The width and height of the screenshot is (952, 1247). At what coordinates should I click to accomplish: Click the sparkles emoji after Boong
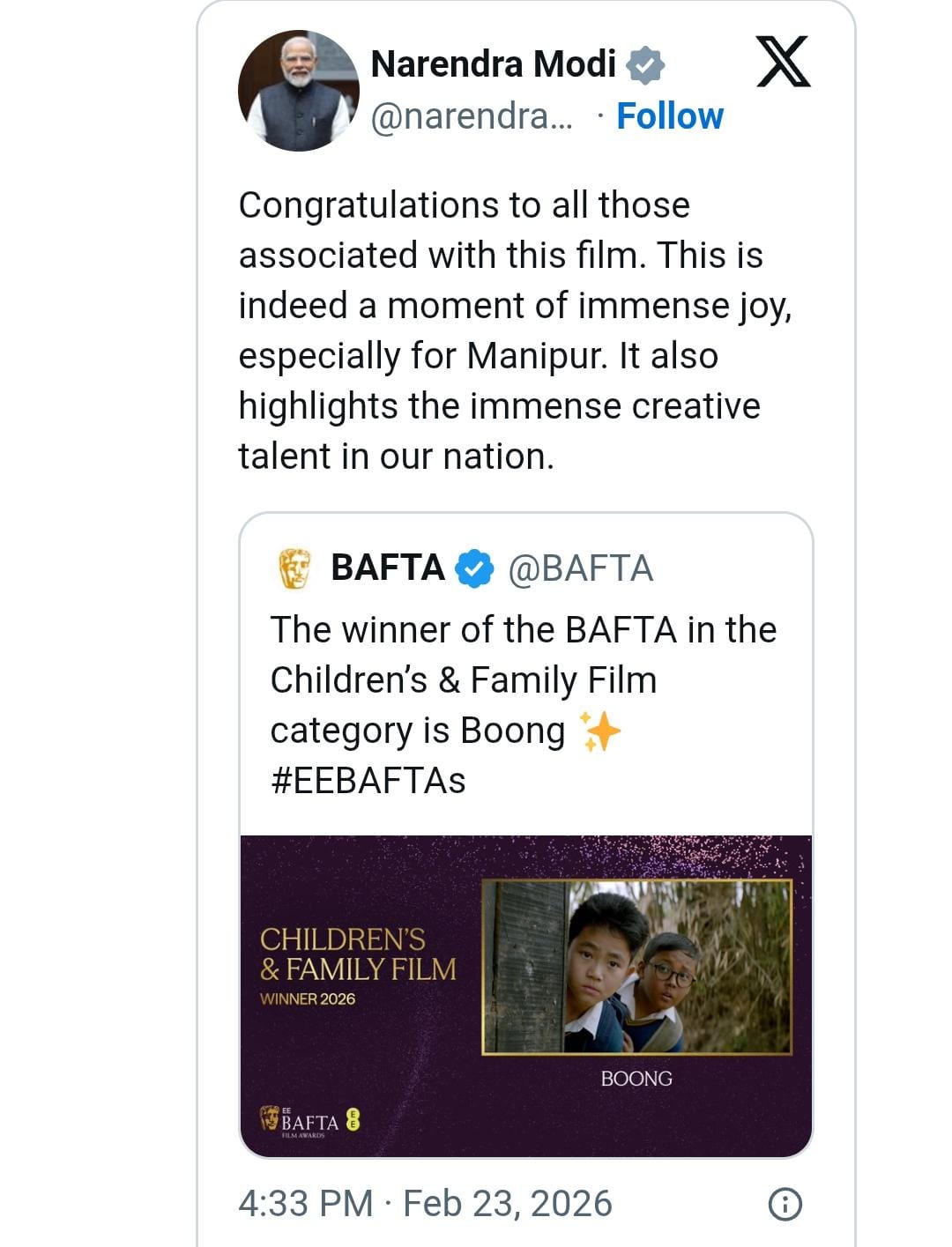599,731
